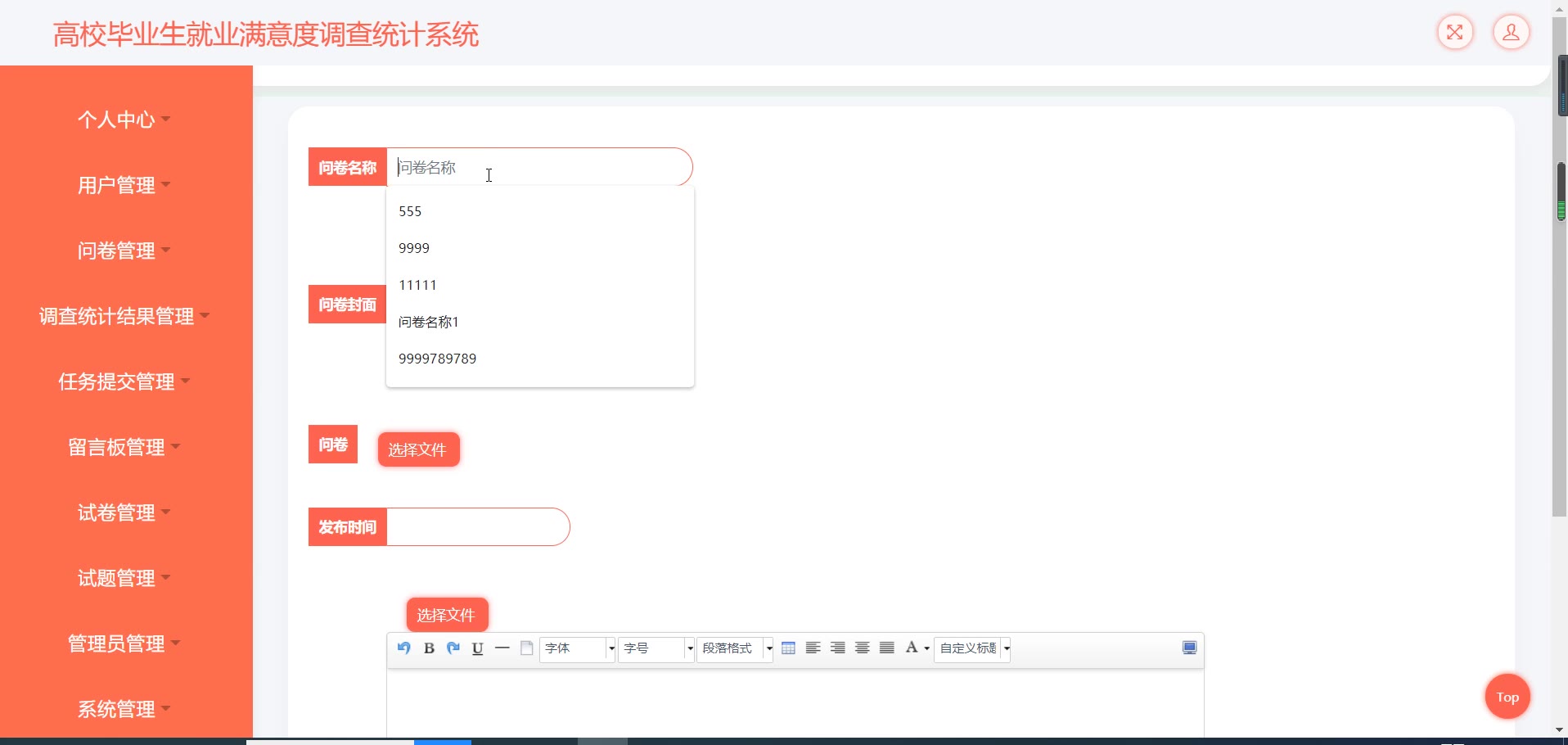Image resolution: width=1568 pixels, height=745 pixels.
Task: Insert a horizontal rule line
Action: [x=502, y=648]
